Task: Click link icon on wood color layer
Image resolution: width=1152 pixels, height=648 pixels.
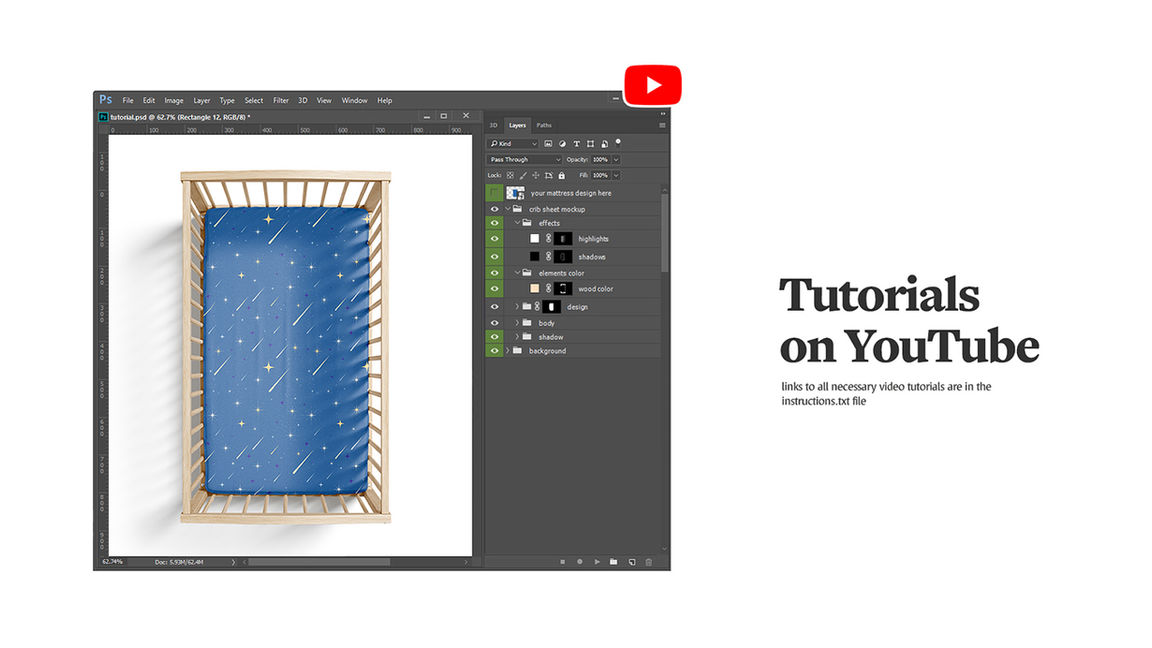Action: 548,289
